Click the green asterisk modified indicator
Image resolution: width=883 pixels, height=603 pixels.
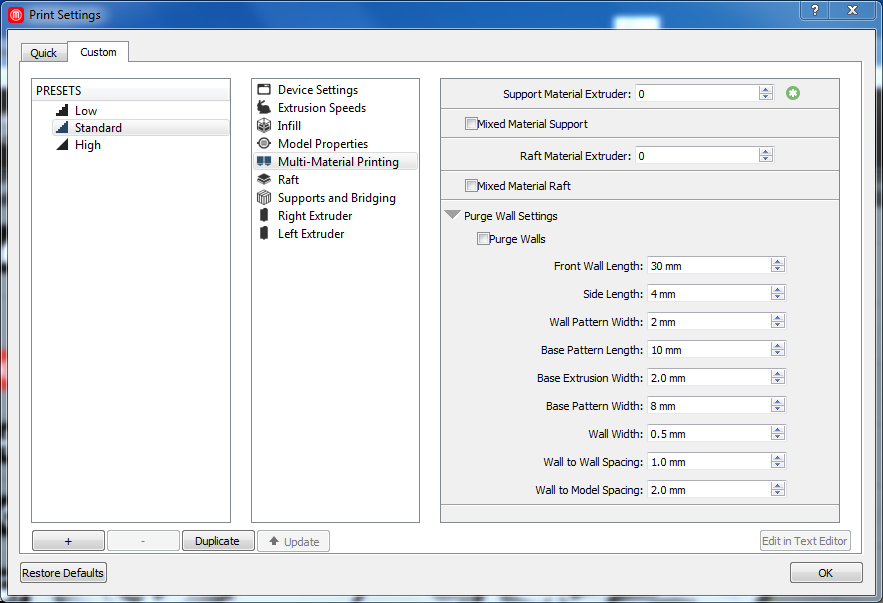pyautogui.click(x=793, y=93)
